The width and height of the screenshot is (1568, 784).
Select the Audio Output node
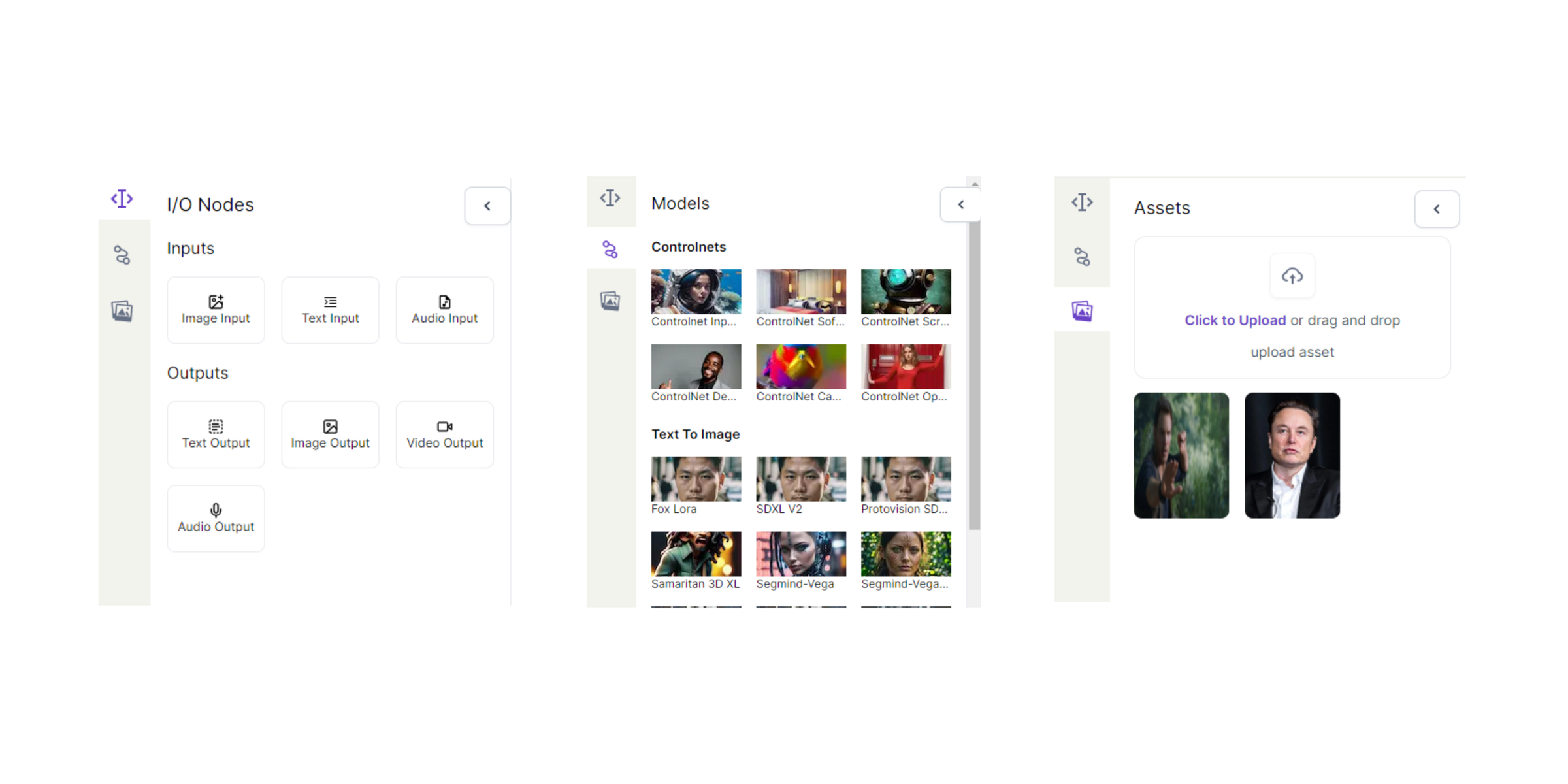tap(216, 518)
